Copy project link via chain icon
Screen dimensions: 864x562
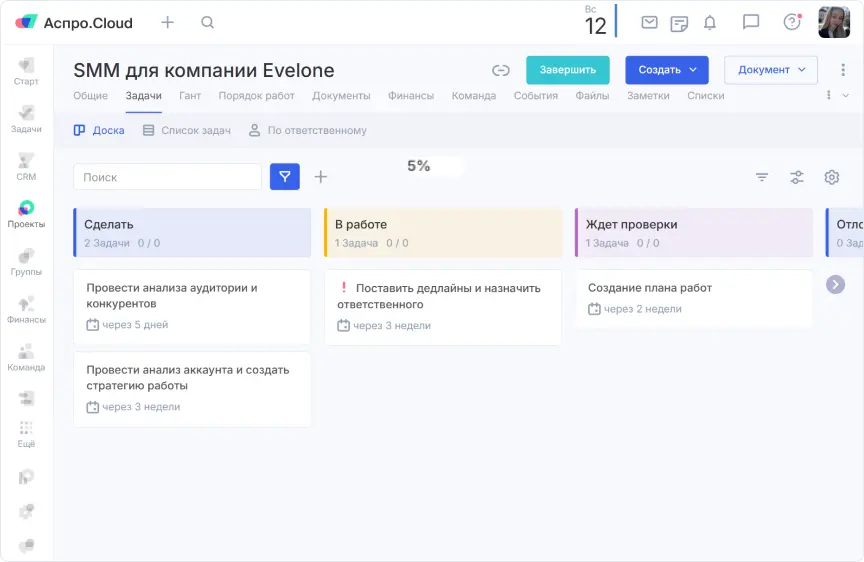pyautogui.click(x=501, y=70)
